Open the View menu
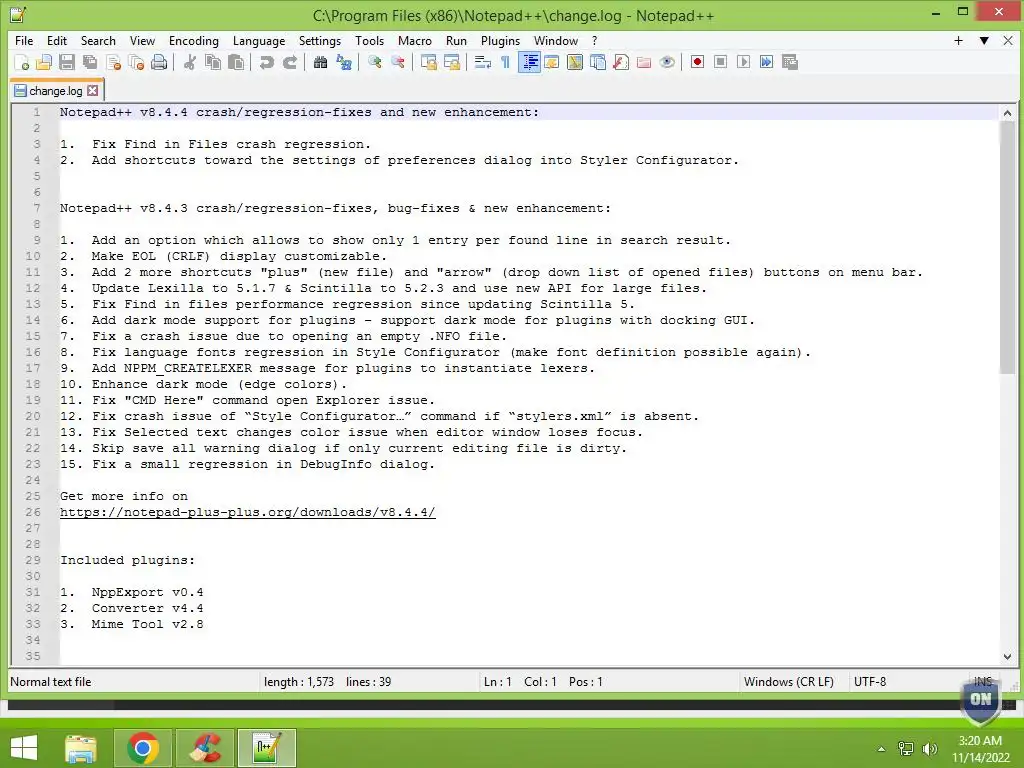This screenshot has height=768, width=1024. pos(142,40)
